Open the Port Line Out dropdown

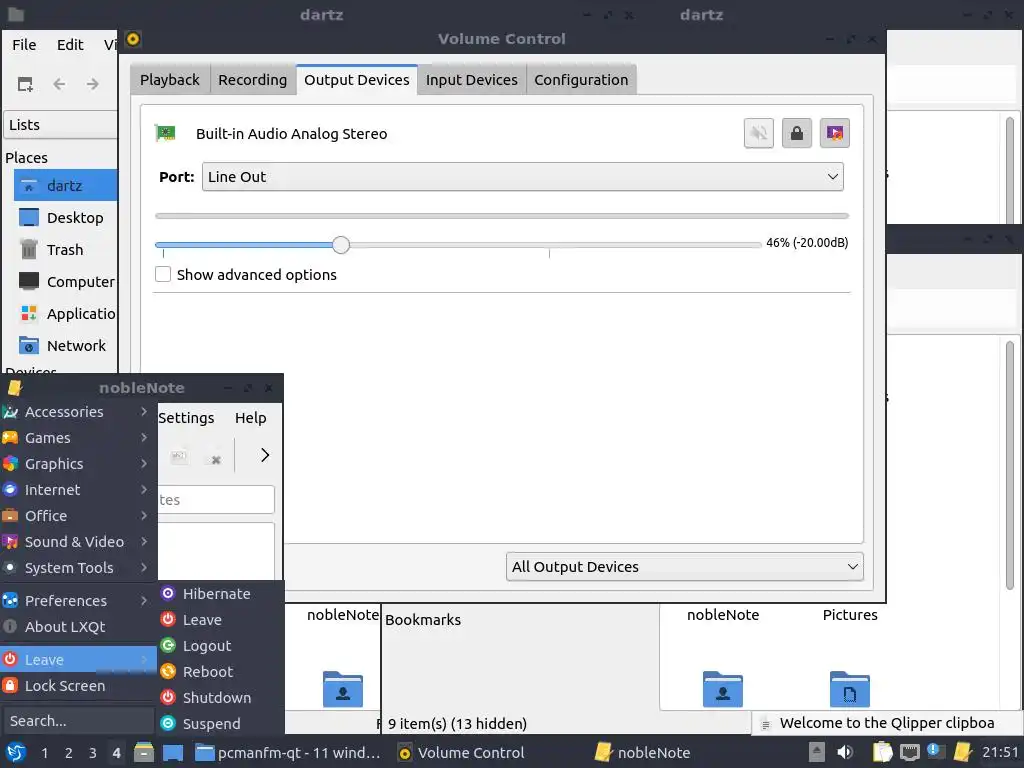[x=522, y=177]
